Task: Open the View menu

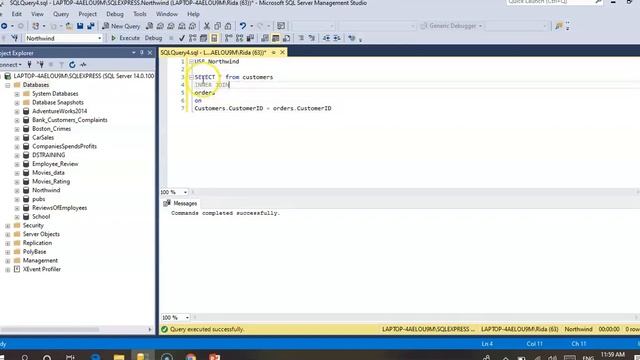Action: pyautogui.click(x=37, y=14)
